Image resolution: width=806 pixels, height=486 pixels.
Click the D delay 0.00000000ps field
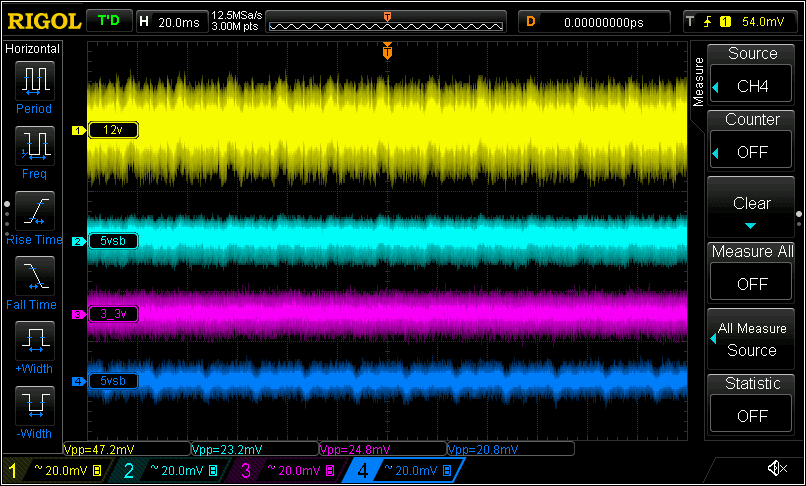tap(594, 22)
